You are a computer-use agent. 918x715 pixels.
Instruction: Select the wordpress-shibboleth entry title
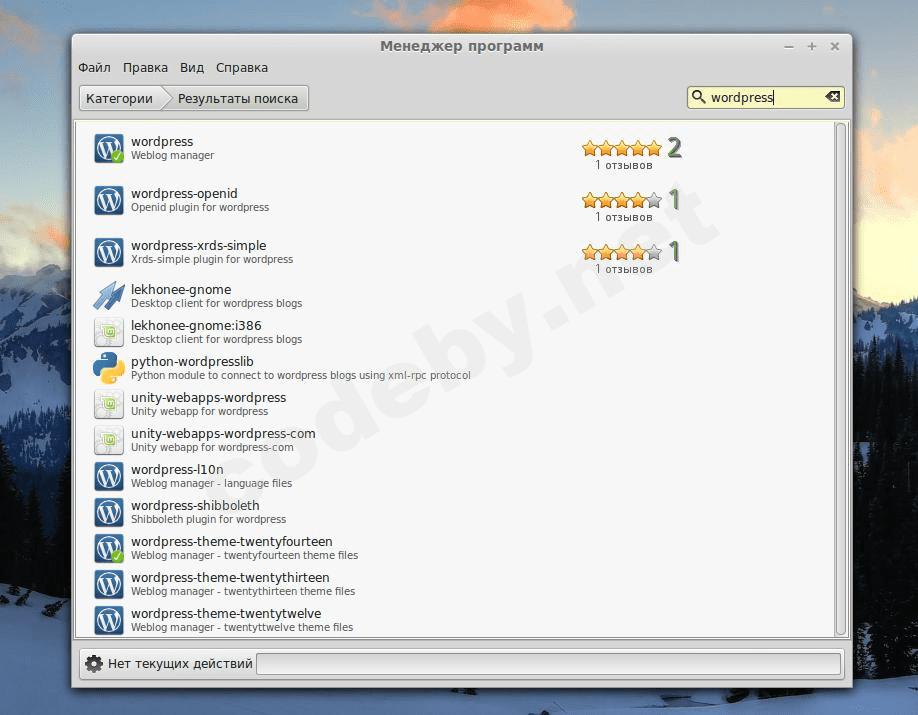pos(195,506)
